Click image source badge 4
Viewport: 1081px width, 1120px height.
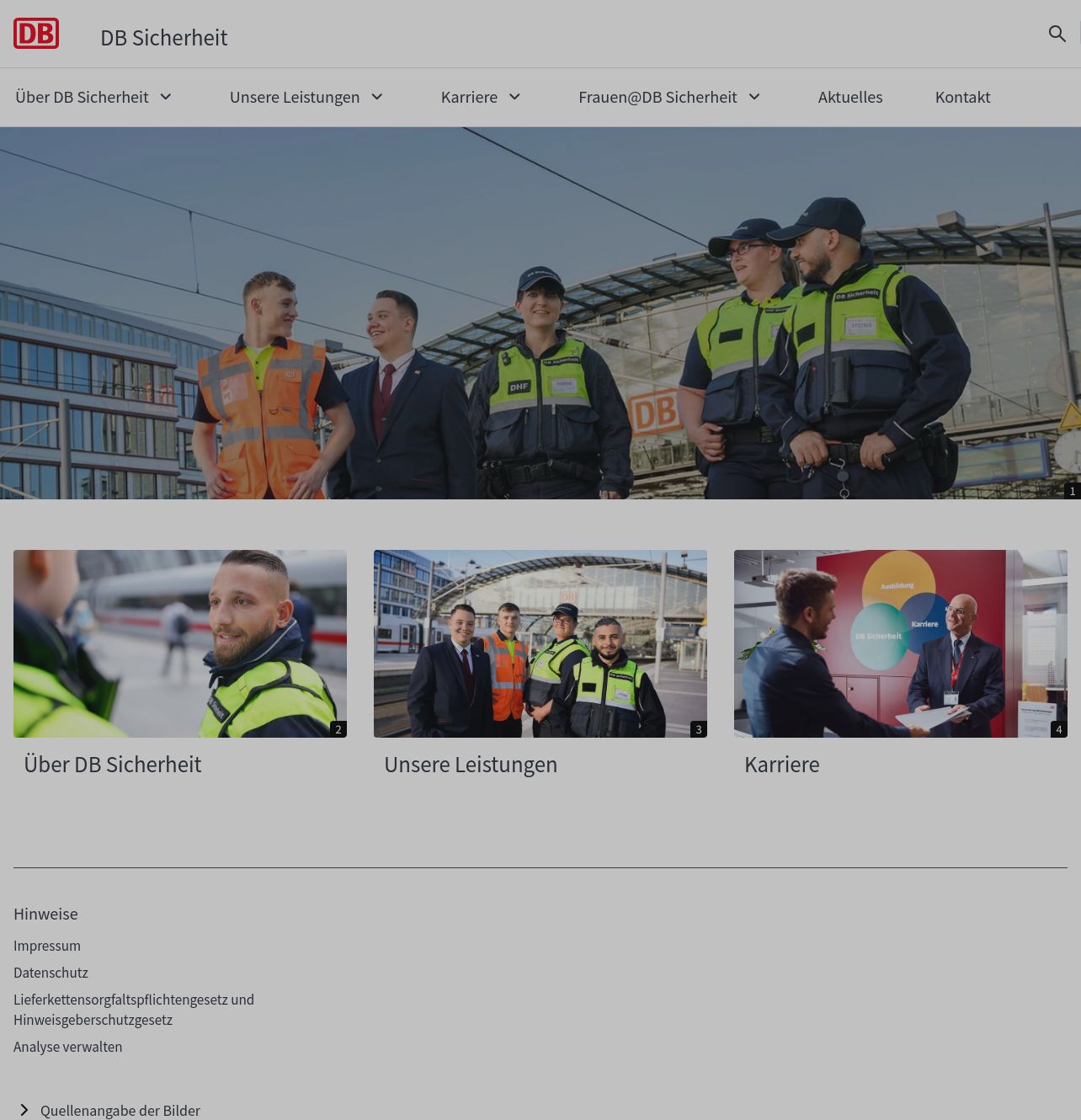click(x=1059, y=729)
